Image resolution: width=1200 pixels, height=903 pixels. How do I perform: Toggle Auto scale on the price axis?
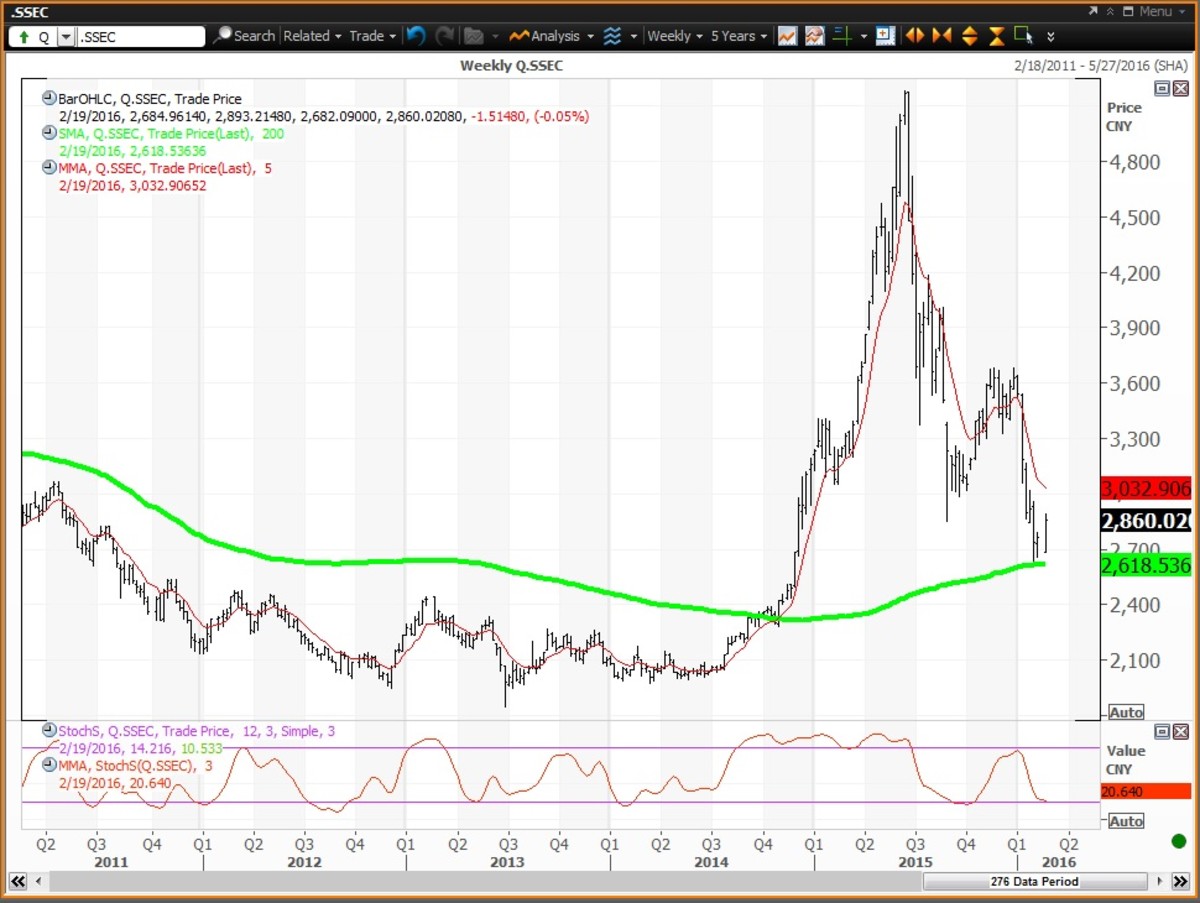tap(1126, 713)
